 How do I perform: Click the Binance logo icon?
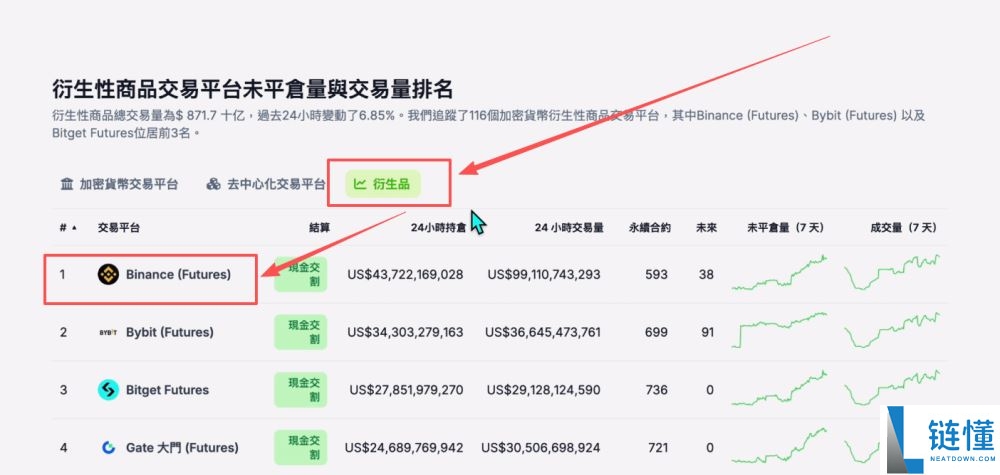click(x=108, y=275)
